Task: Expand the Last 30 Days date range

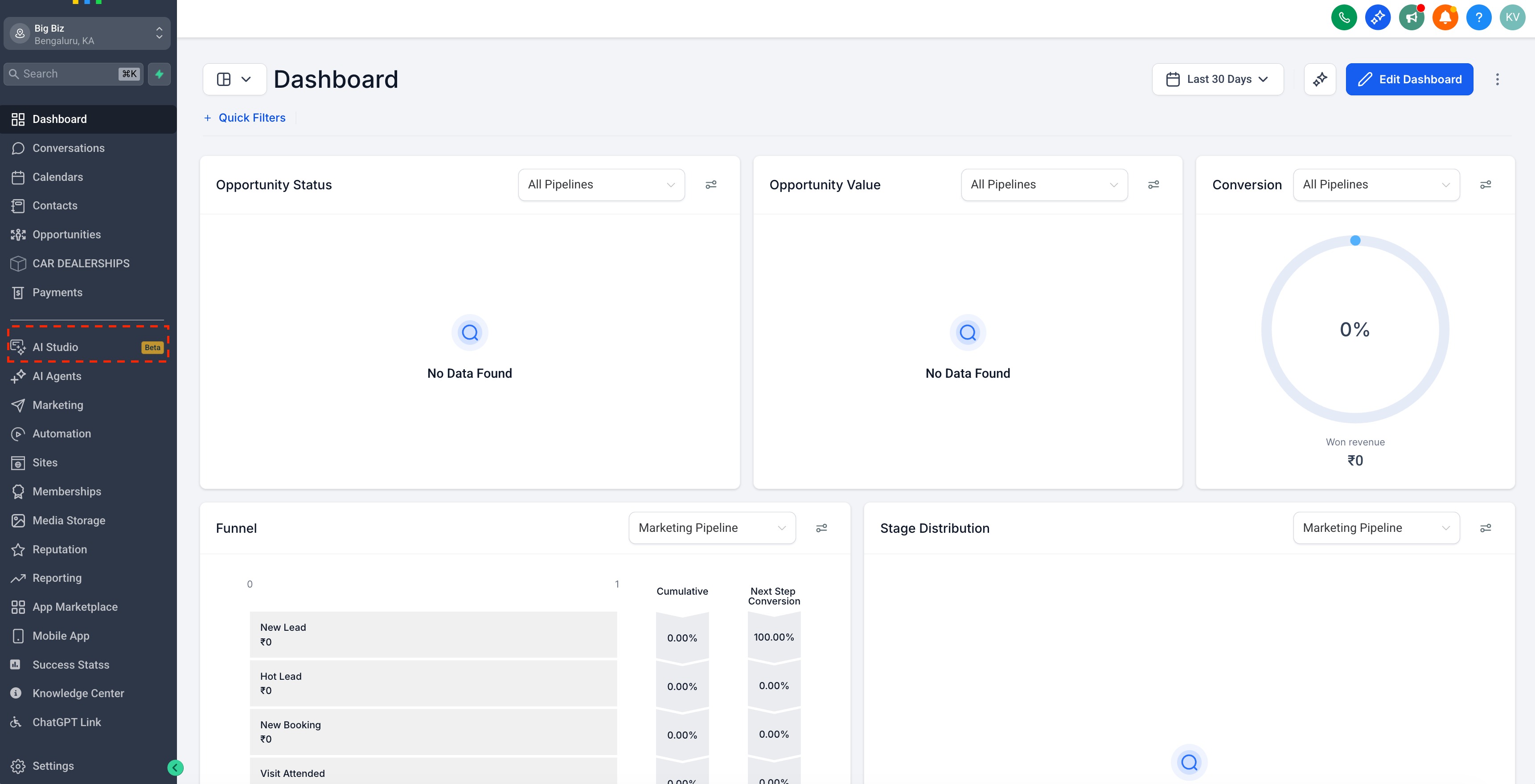Action: coord(1217,79)
